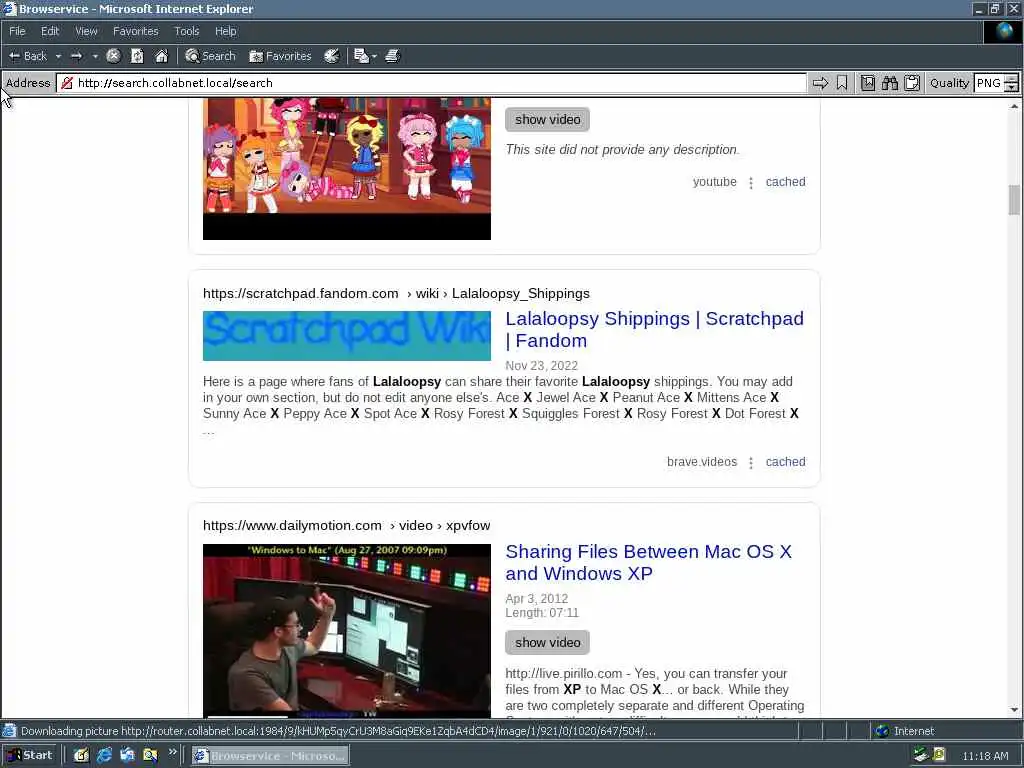The width and height of the screenshot is (1024, 768).
Task: Expand Quick Launch overflow chevron
Action: pos(172,752)
